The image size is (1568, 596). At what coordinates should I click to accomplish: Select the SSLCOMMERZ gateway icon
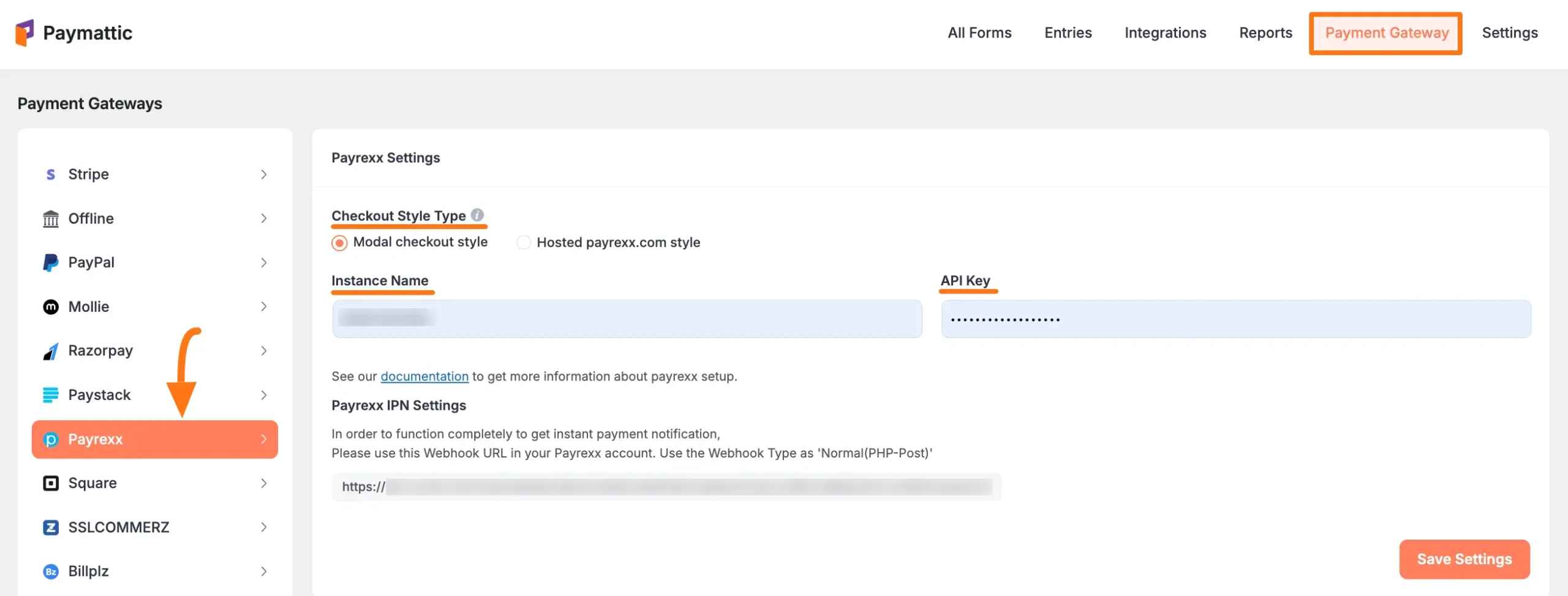[51, 527]
